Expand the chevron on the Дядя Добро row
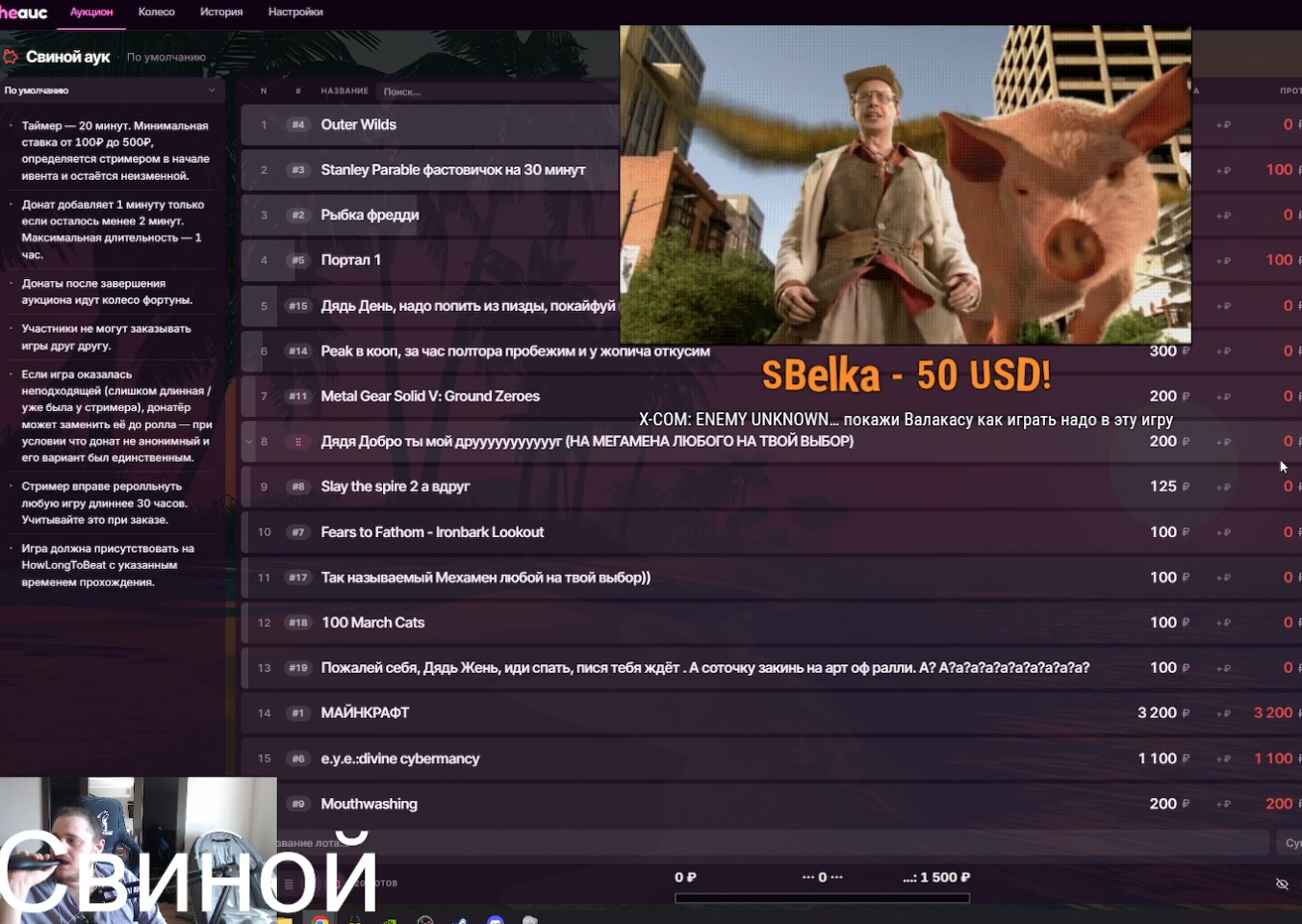The height and width of the screenshot is (924, 1302). (249, 442)
